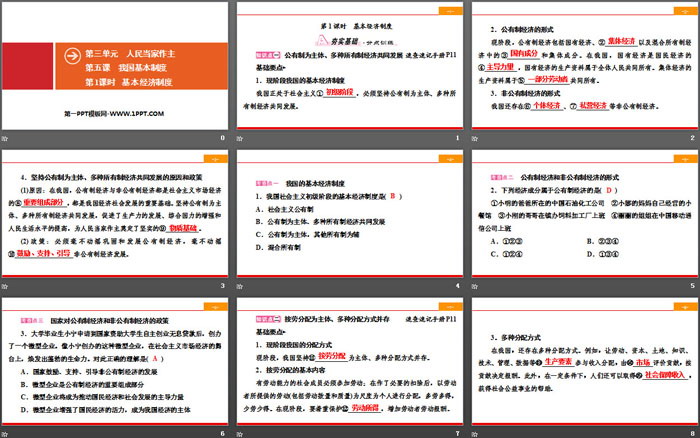Screen dimensions: 700x438
Task: Click slide number label "8"
Action: tap(692, 434)
